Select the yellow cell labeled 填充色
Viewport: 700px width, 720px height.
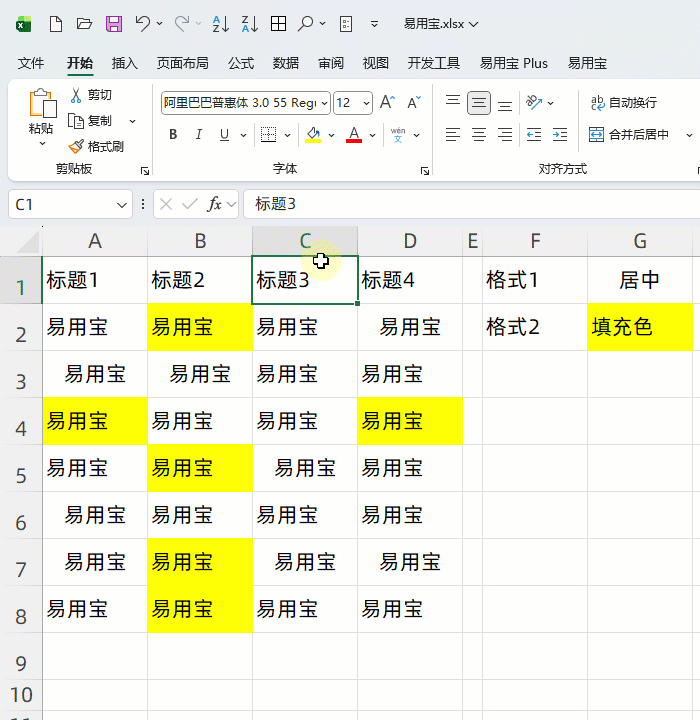coord(640,327)
